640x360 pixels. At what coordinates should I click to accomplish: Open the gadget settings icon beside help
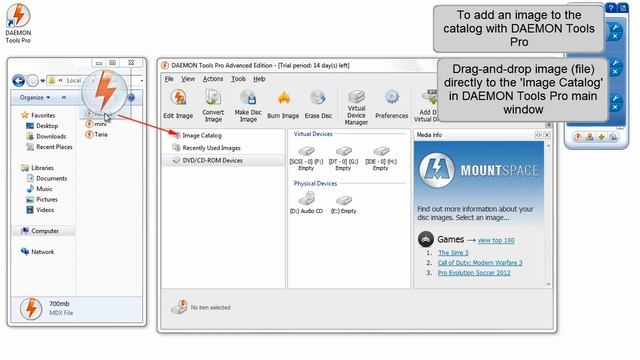click(x=622, y=8)
